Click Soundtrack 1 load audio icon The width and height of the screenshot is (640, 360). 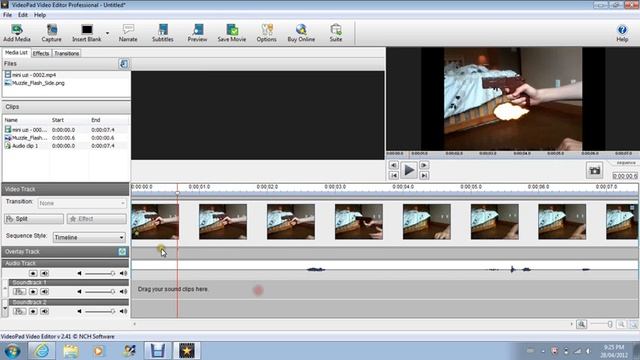pos(19,291)
